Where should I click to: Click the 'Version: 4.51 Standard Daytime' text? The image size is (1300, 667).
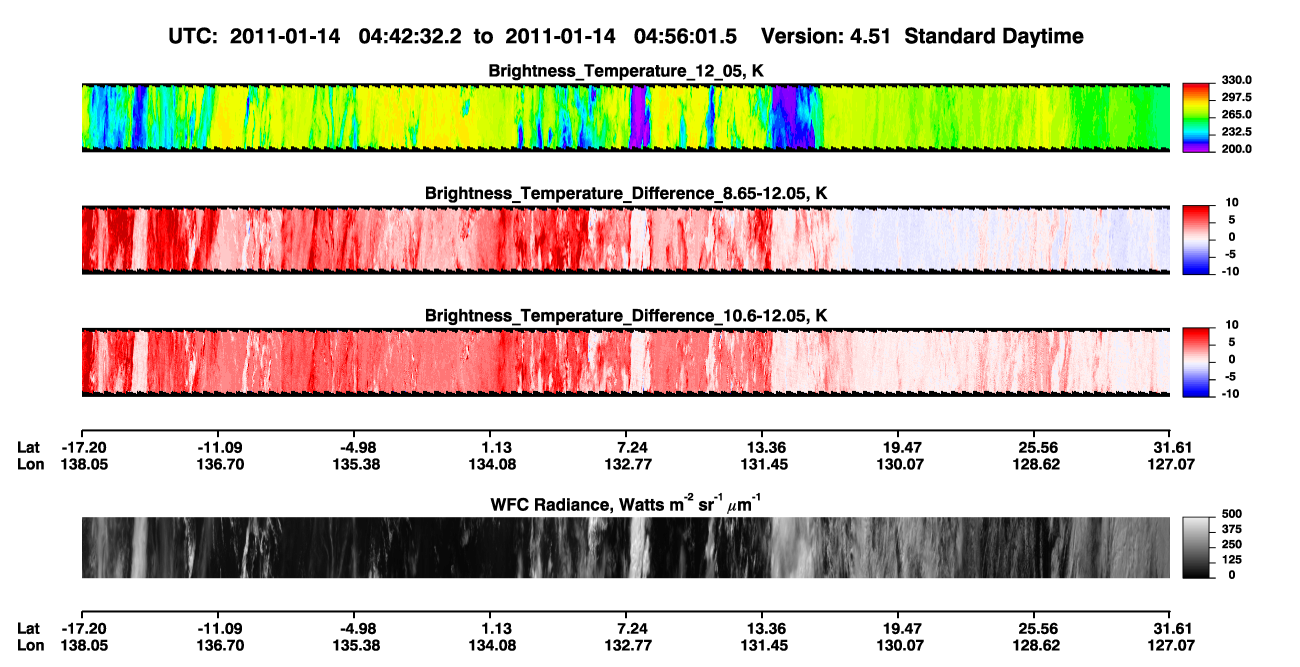tap(922, 36)
